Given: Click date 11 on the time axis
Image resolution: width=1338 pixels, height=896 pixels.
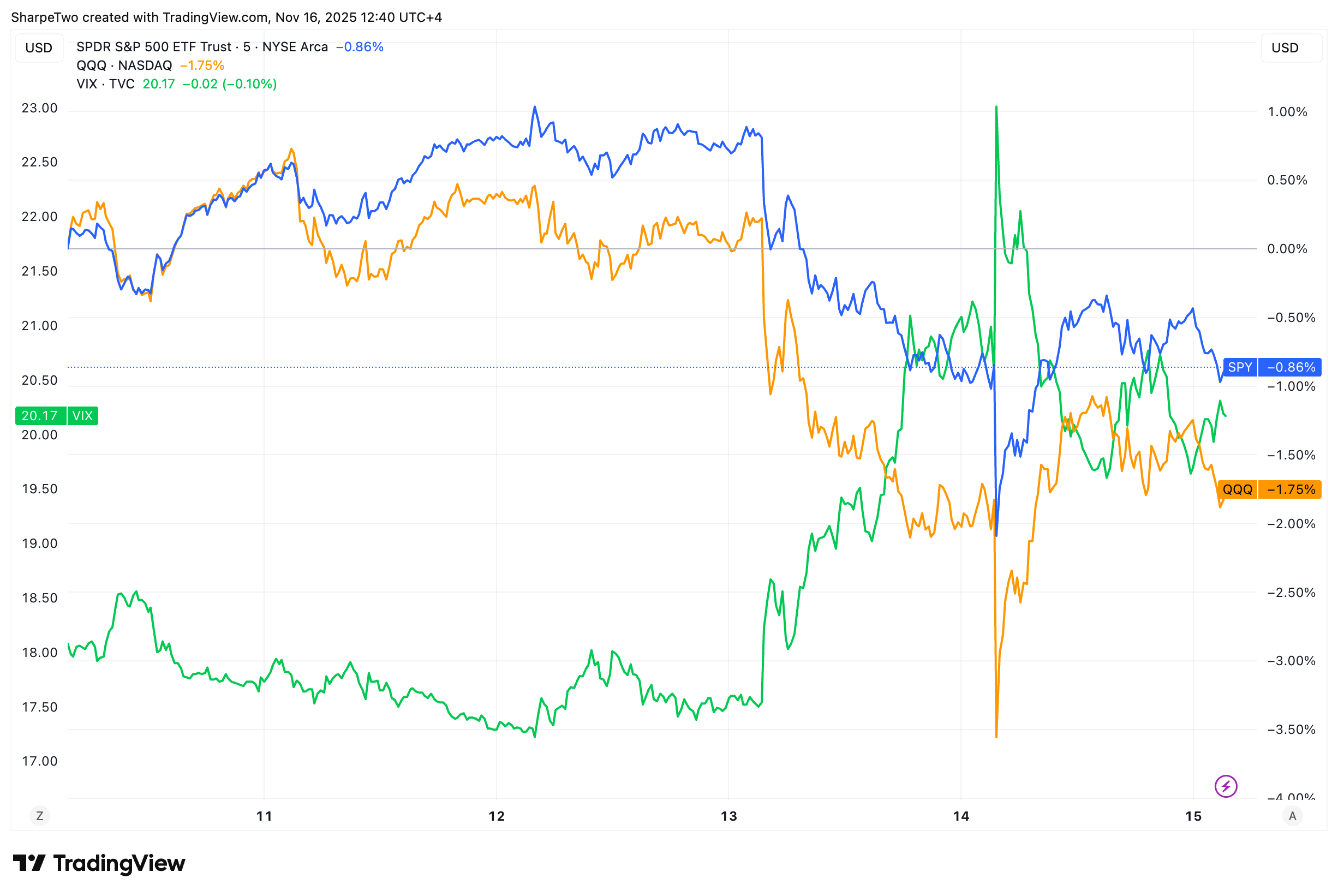Looking at the screenshot, I should [x=264, y=816].
